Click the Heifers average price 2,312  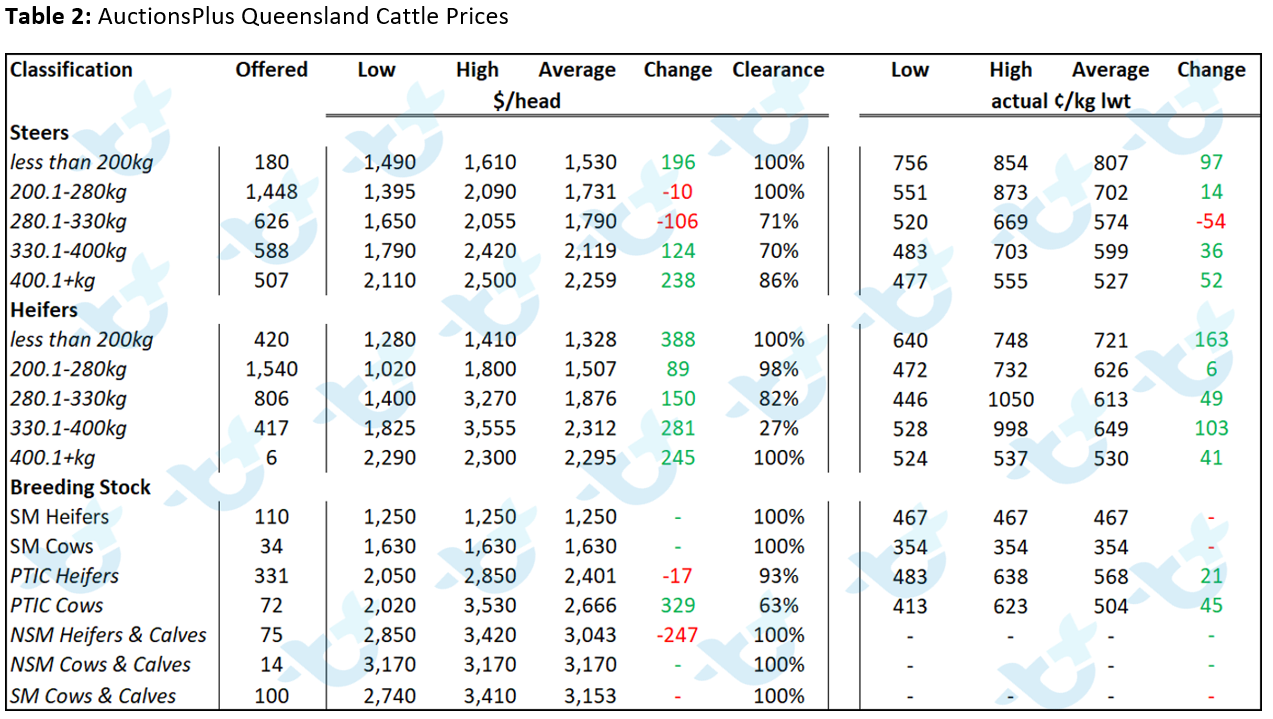pos(591,428)
